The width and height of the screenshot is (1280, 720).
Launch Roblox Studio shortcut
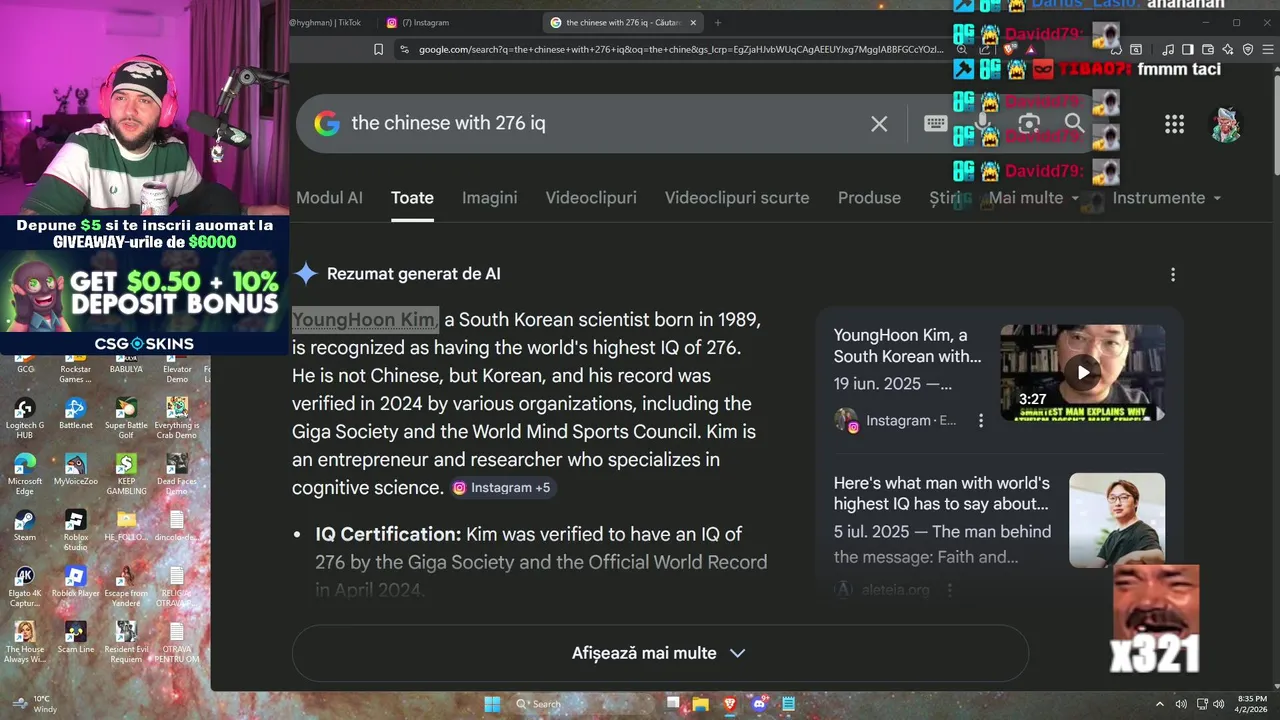point(75,530)
